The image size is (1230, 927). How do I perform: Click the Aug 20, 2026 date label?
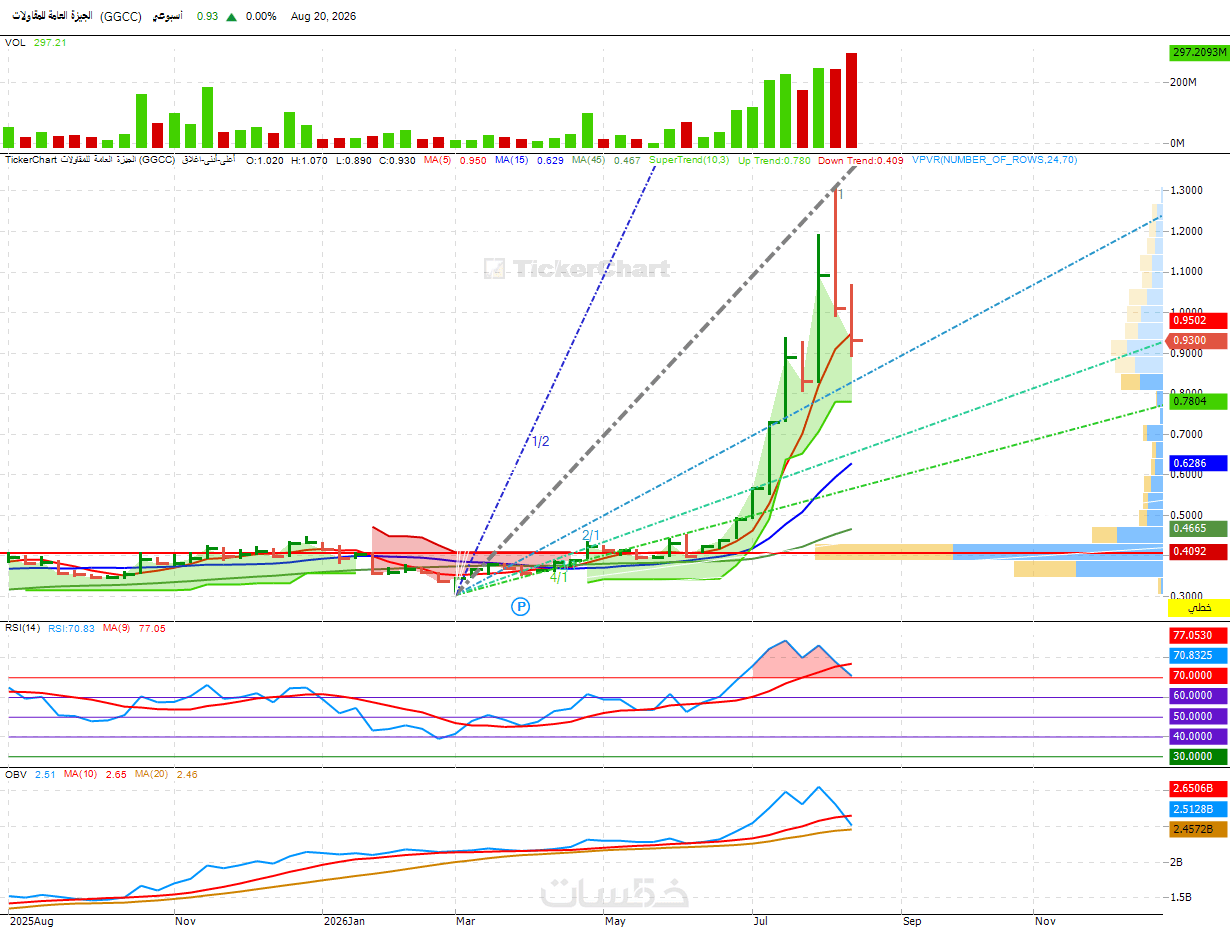tap(323, 17)
